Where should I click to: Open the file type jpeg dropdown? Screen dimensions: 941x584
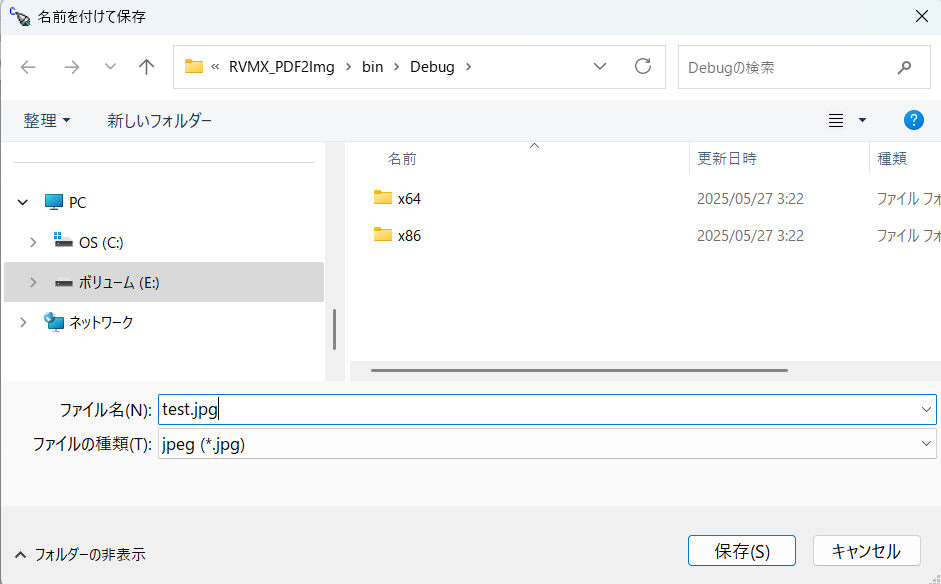click(546, 444)
